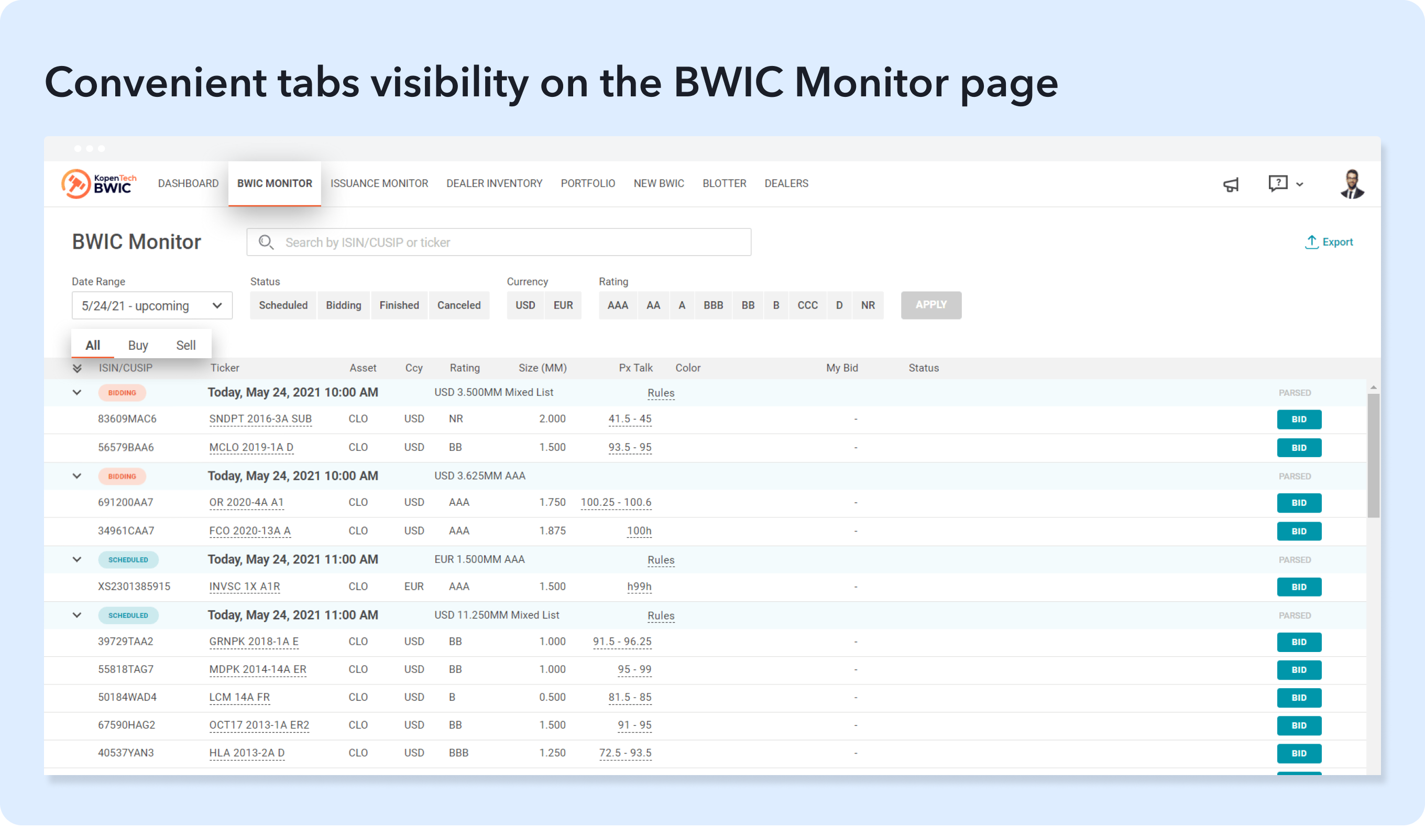Image resolution: width=1425 pixels, height=840 pixels.
Task: Switch to the Issuance Monitor tab
Action: [x=379, y=183]
